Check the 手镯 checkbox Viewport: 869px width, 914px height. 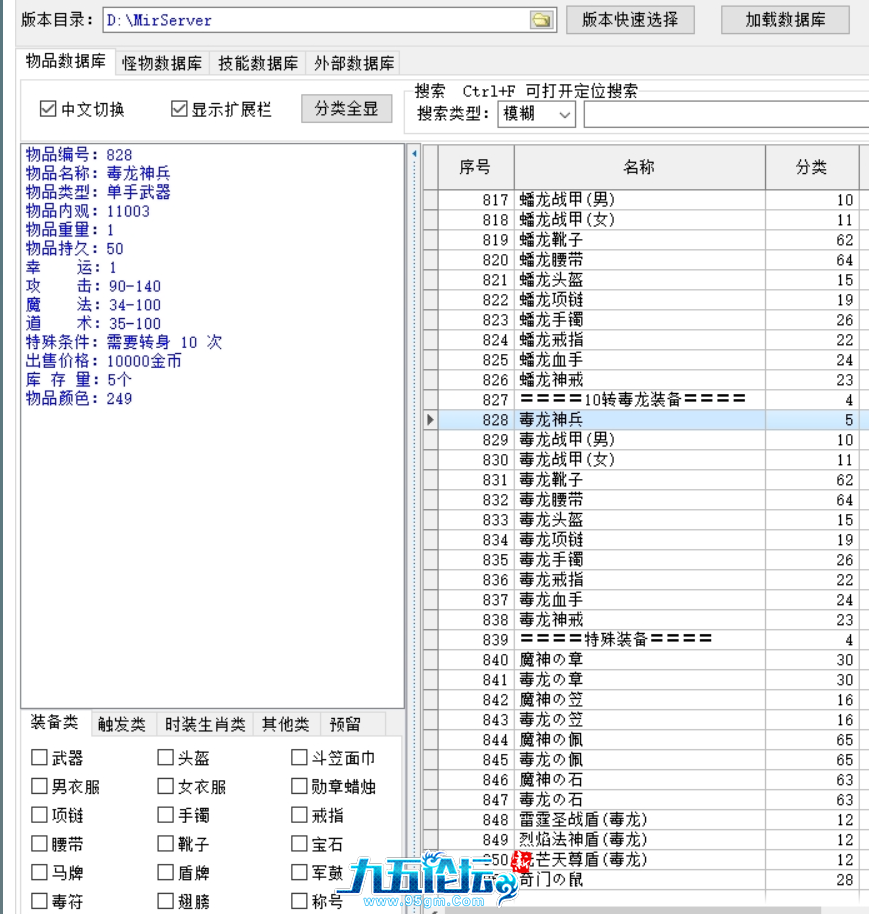(x=166, y=814)
